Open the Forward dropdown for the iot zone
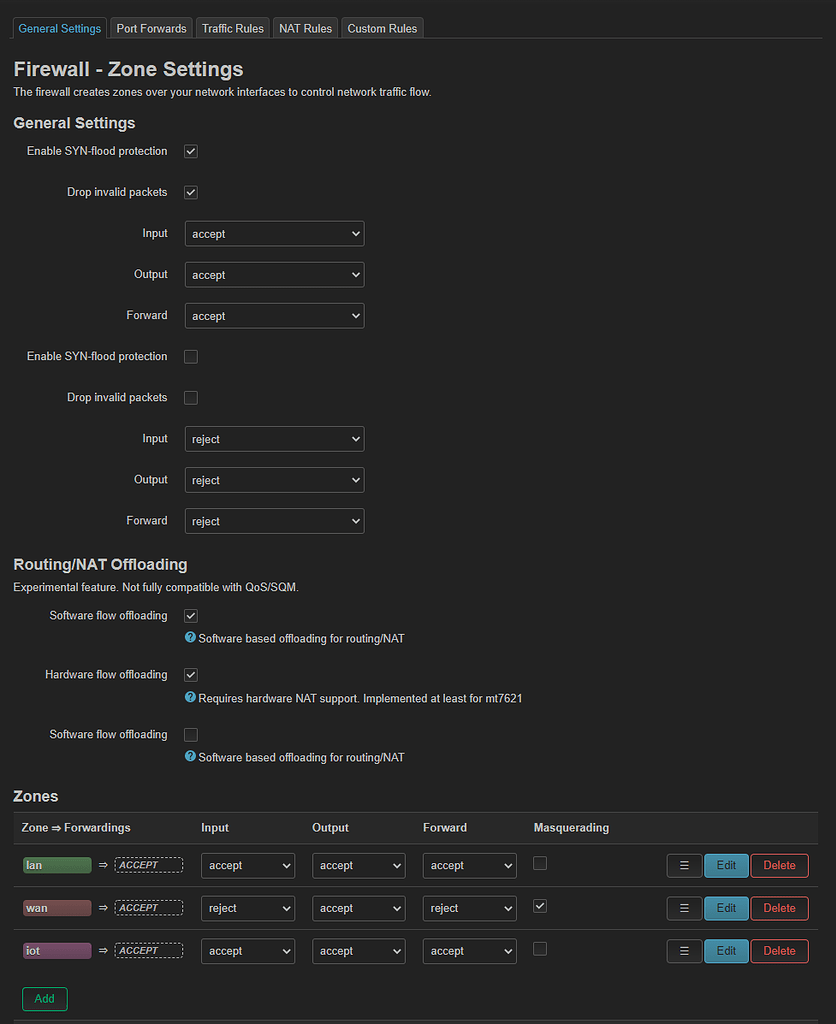This screenshot has width=836, height=1024. (469, 950)
